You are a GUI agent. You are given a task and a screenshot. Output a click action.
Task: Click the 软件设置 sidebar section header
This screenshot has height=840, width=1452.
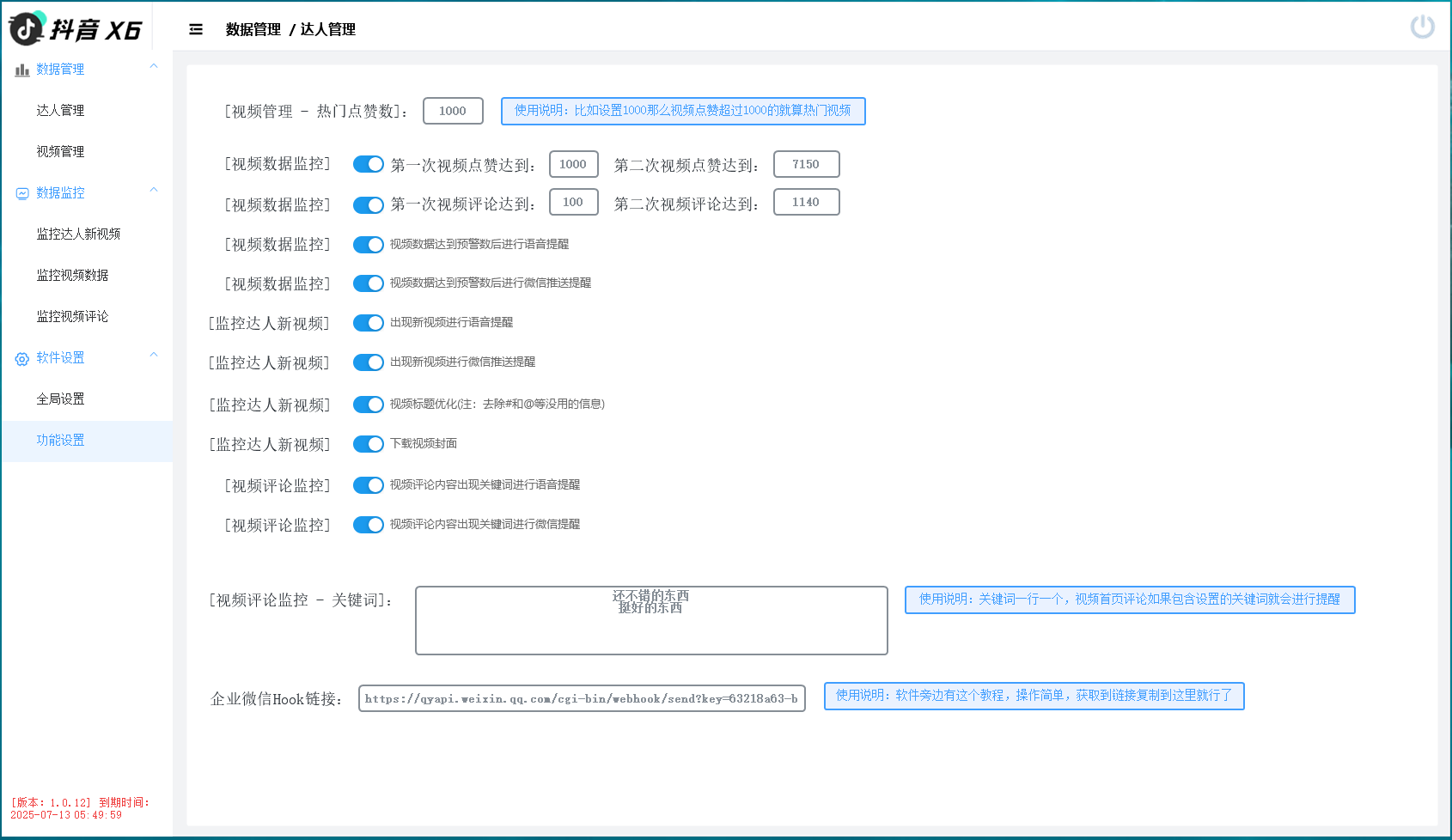pyautogui.click(x=86, y=358)
